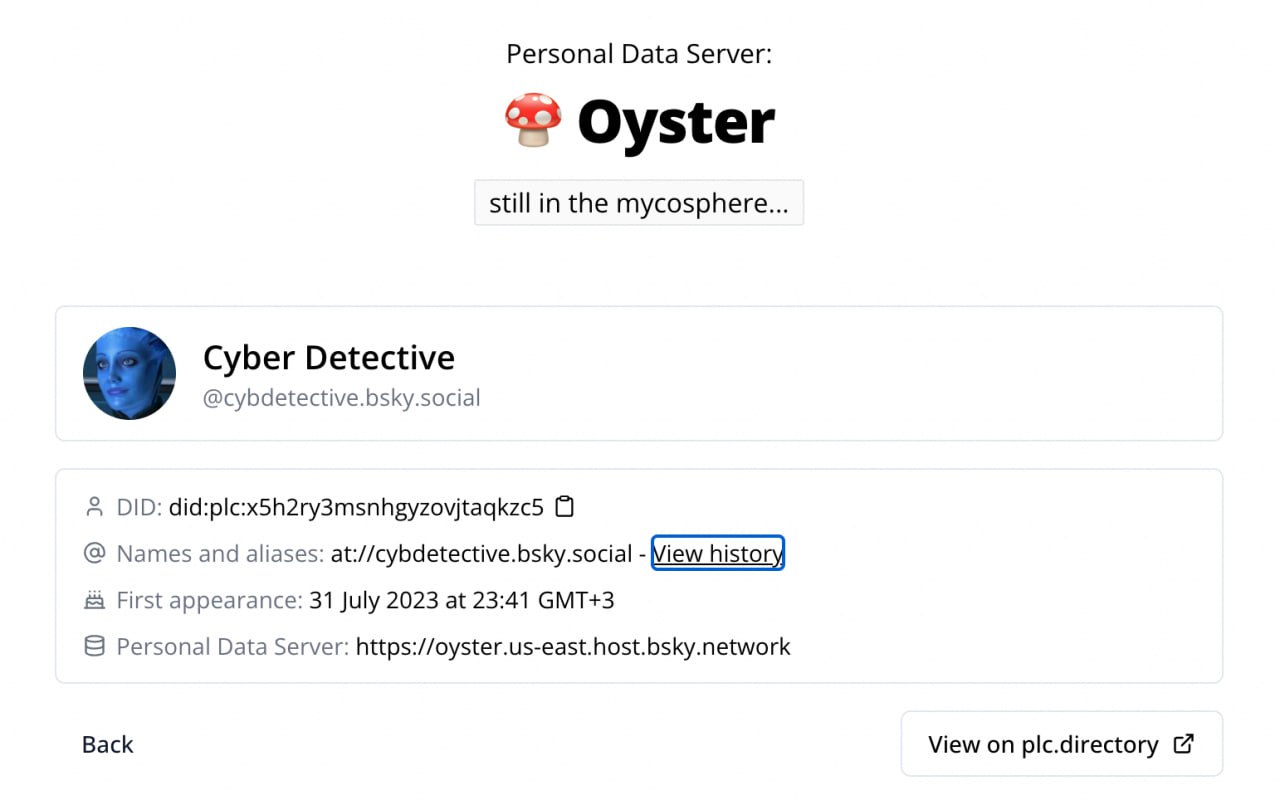Click Cyber Detective avatar image
The height and width of the screenshot is (800, 1280).
point(129,373)
